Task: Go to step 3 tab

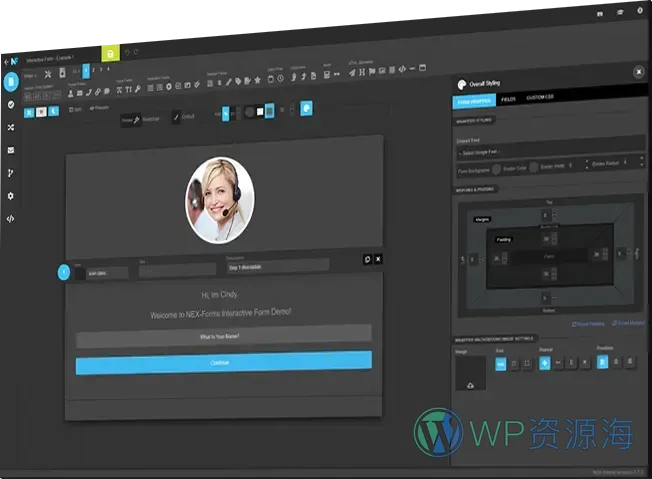Action: [101, 69]
